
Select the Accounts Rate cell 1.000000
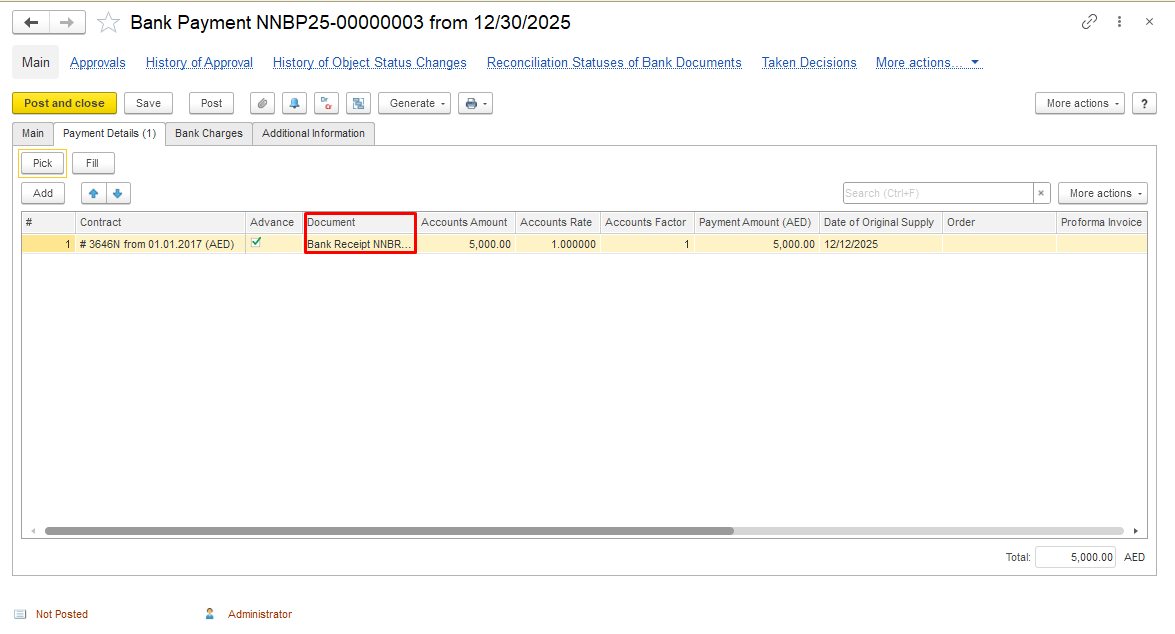(x=558, y=244)
